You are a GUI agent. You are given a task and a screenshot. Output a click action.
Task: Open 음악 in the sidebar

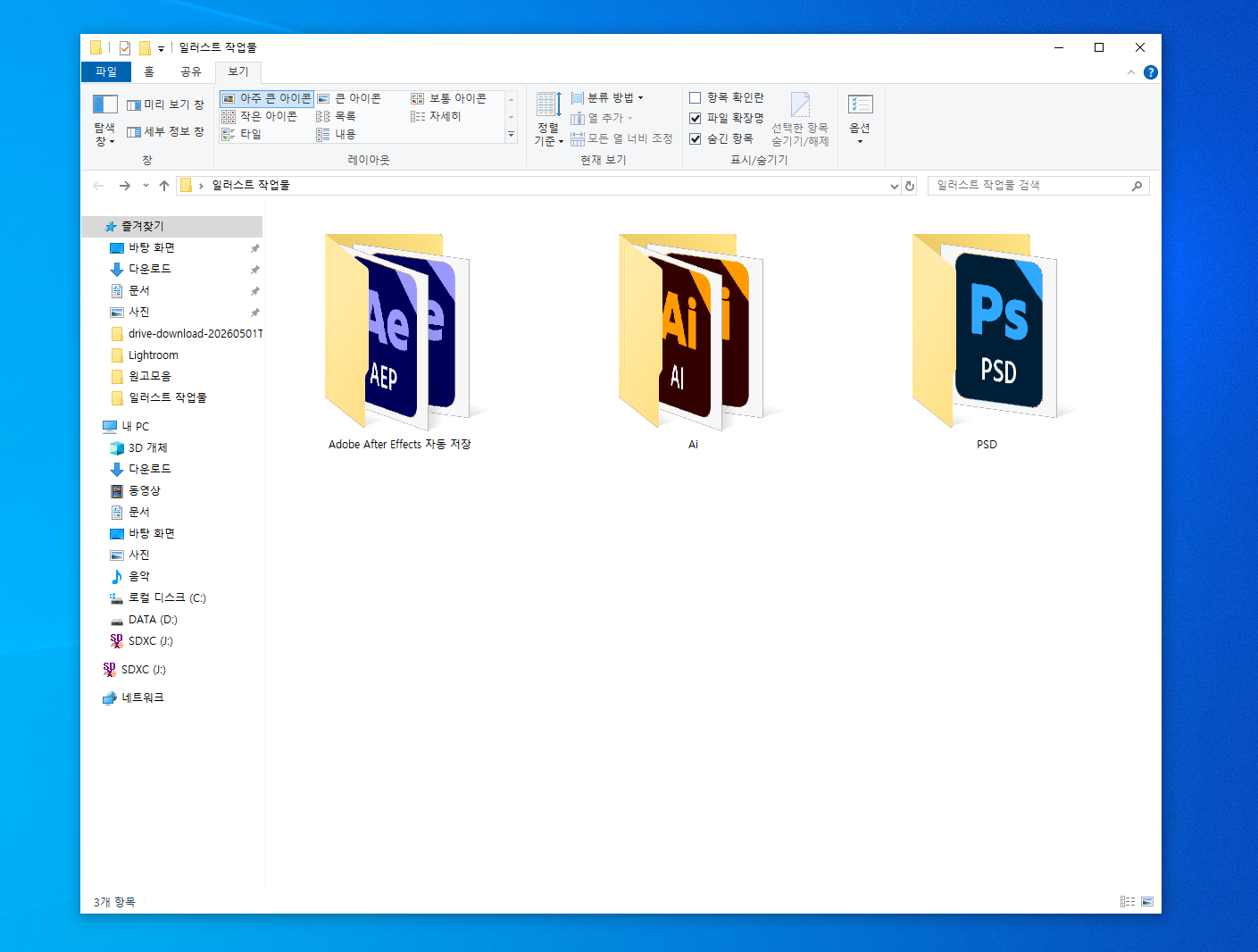[129, 576]
